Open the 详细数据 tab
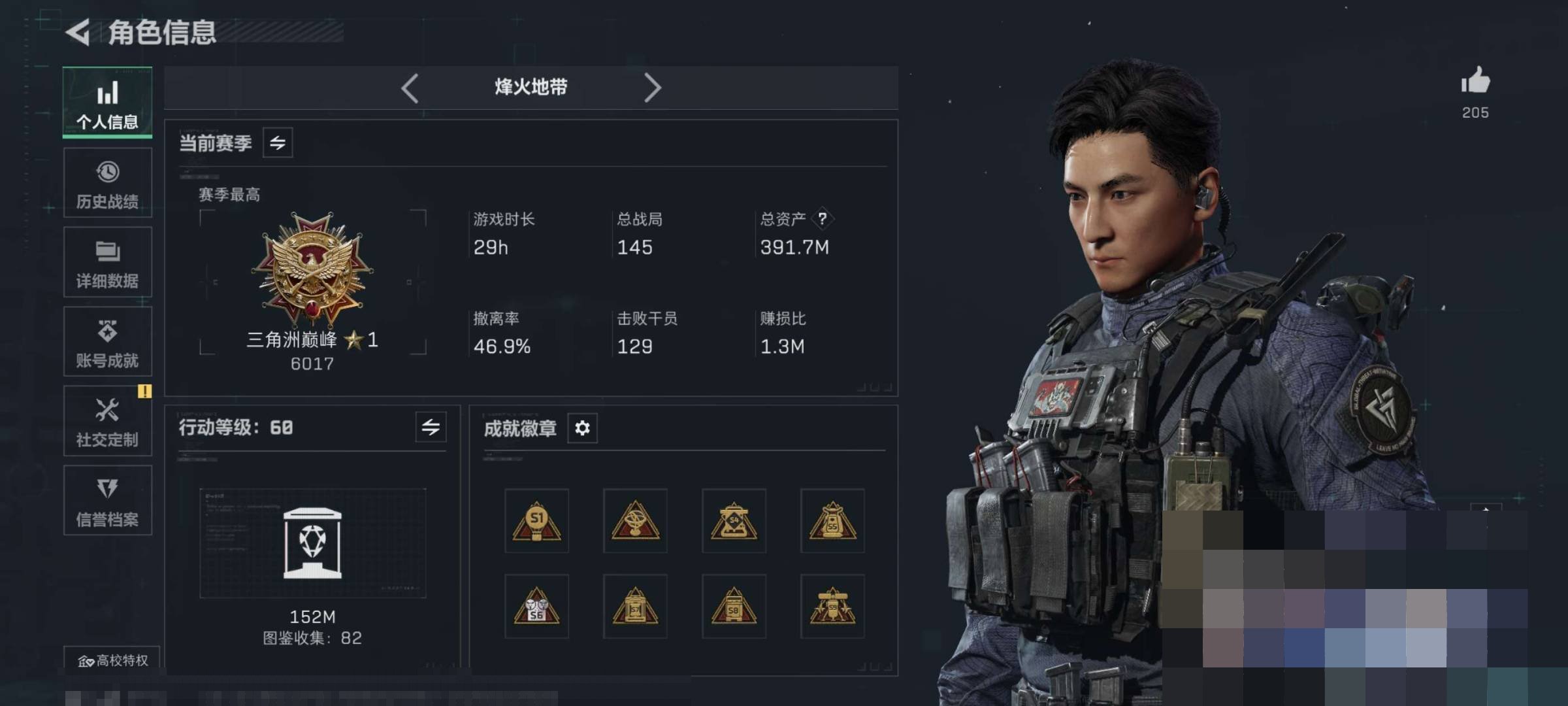 click(x=108, y=262)
